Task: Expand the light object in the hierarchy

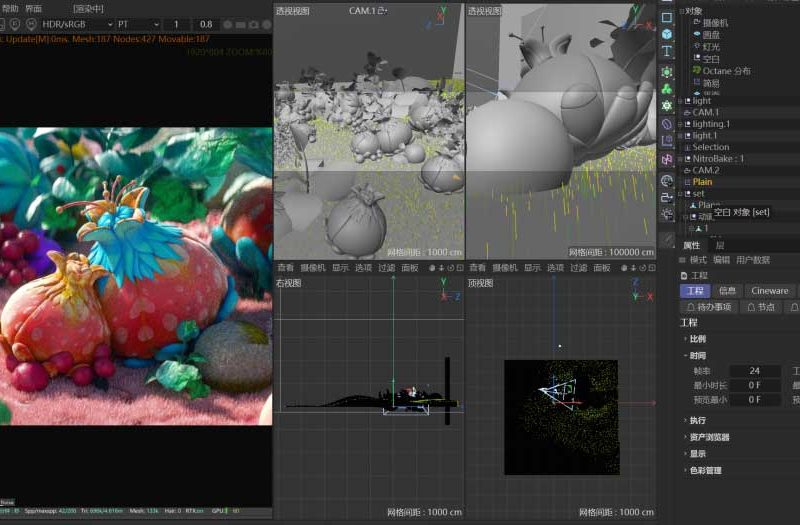Action: pyautogui.click(x=681, y=101)
